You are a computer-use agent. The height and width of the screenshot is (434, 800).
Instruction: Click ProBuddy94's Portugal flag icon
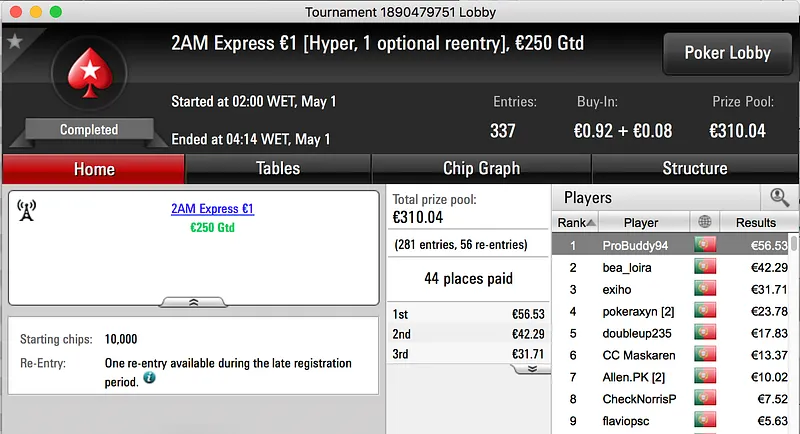(x=704, y=245)
